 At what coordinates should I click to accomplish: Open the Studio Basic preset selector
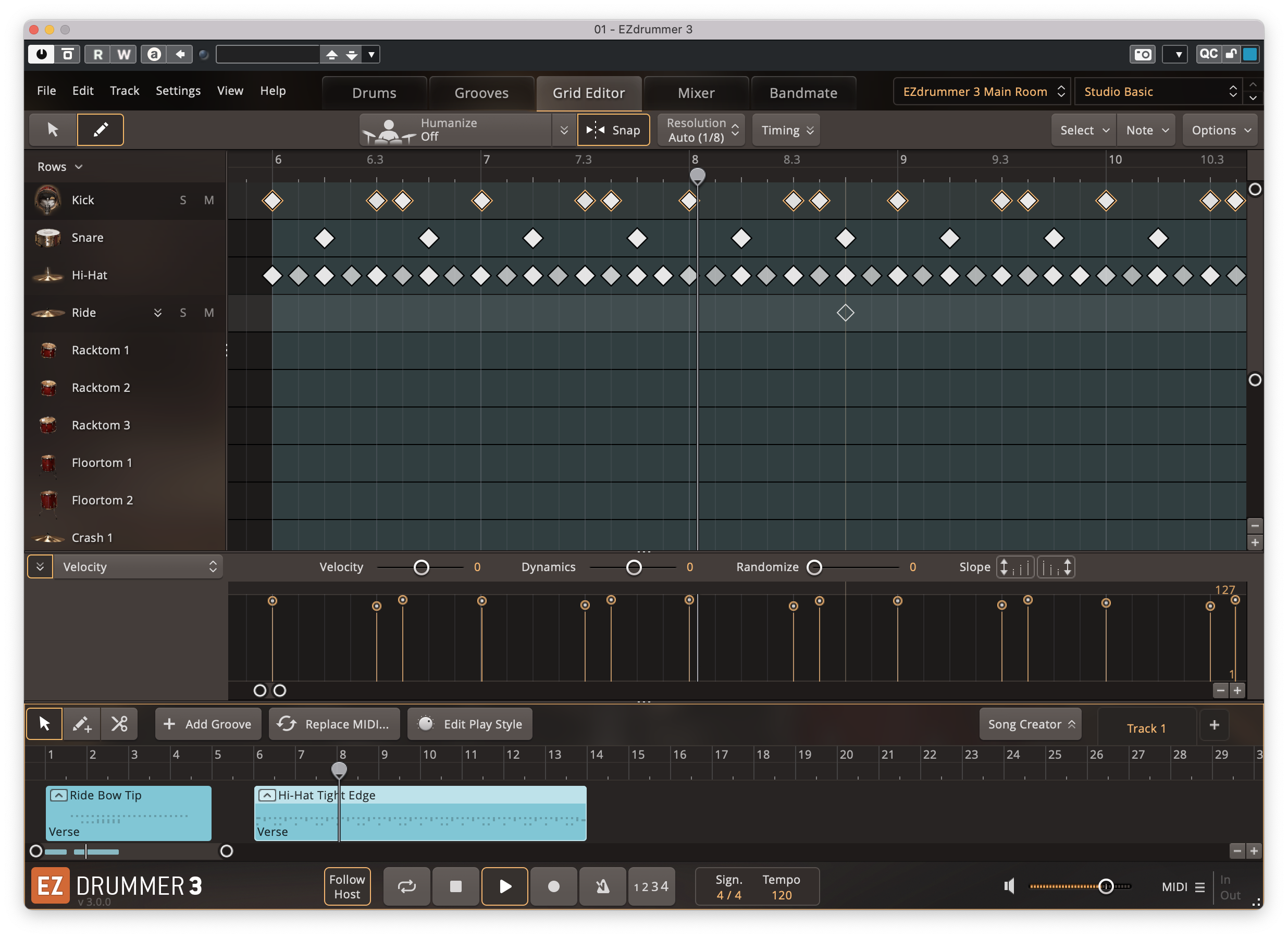tap(1158, 92)
